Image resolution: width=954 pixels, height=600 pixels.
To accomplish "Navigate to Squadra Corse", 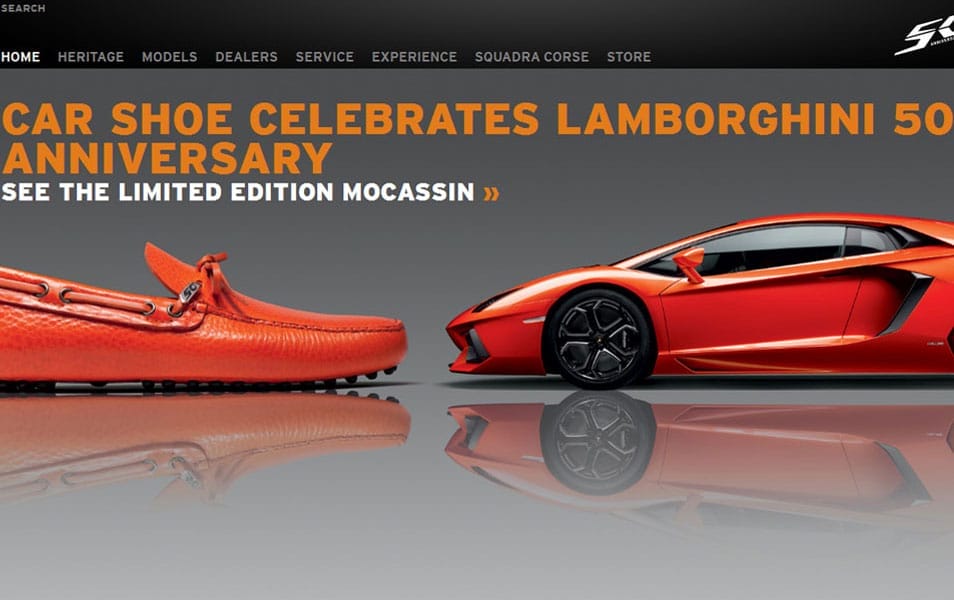I will [x=532, y=57].
